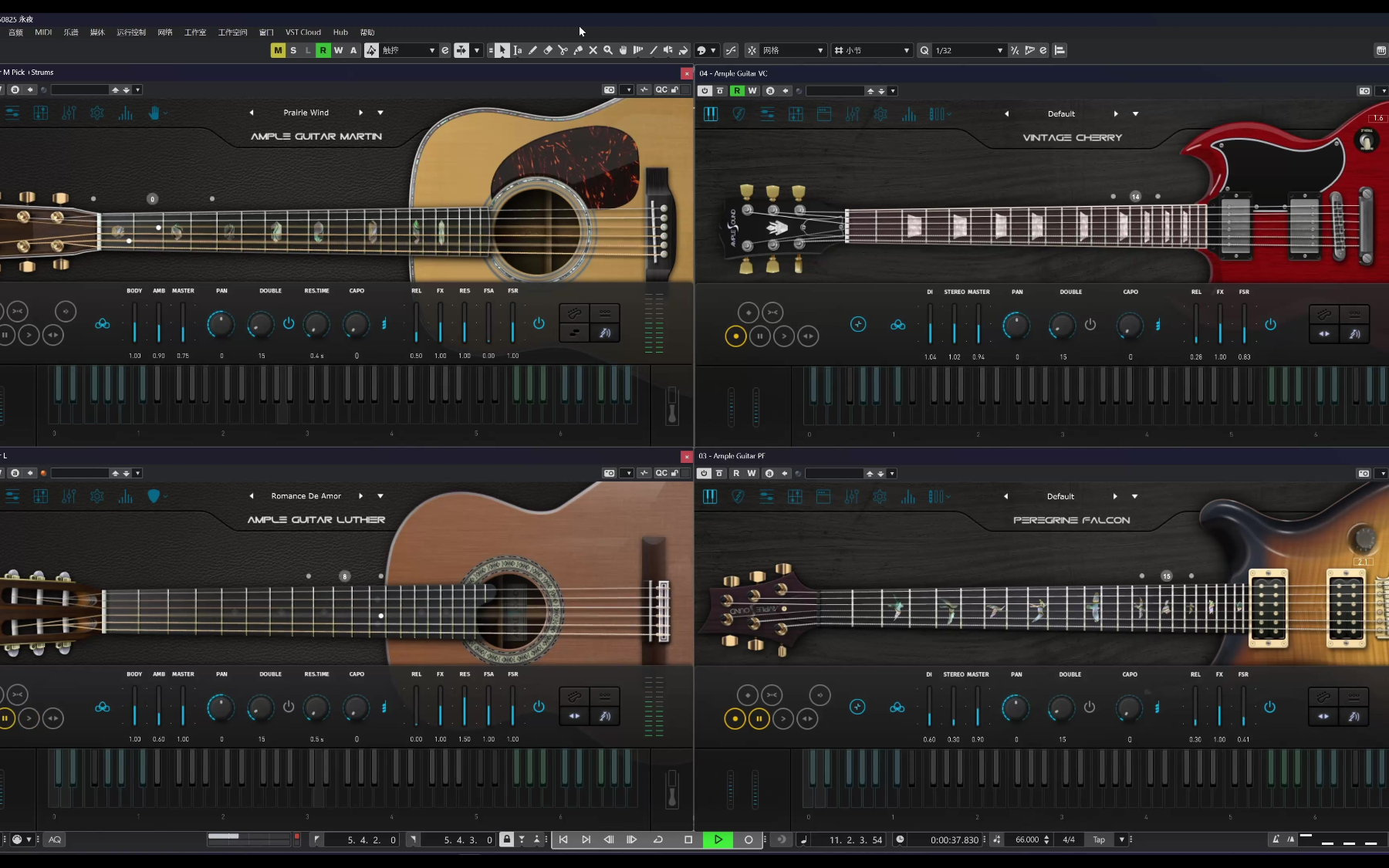
Task: Click the green Play button in transport
Action: pos(718,839)
